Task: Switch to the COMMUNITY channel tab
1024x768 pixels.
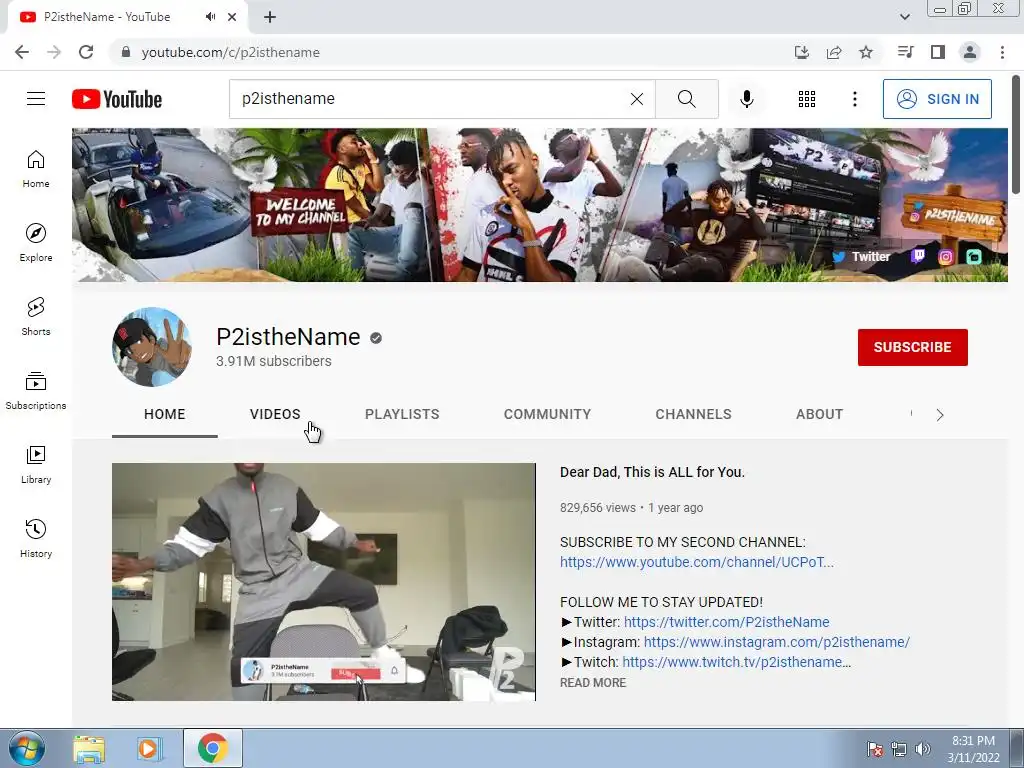Action: click(x=547, y=414)
